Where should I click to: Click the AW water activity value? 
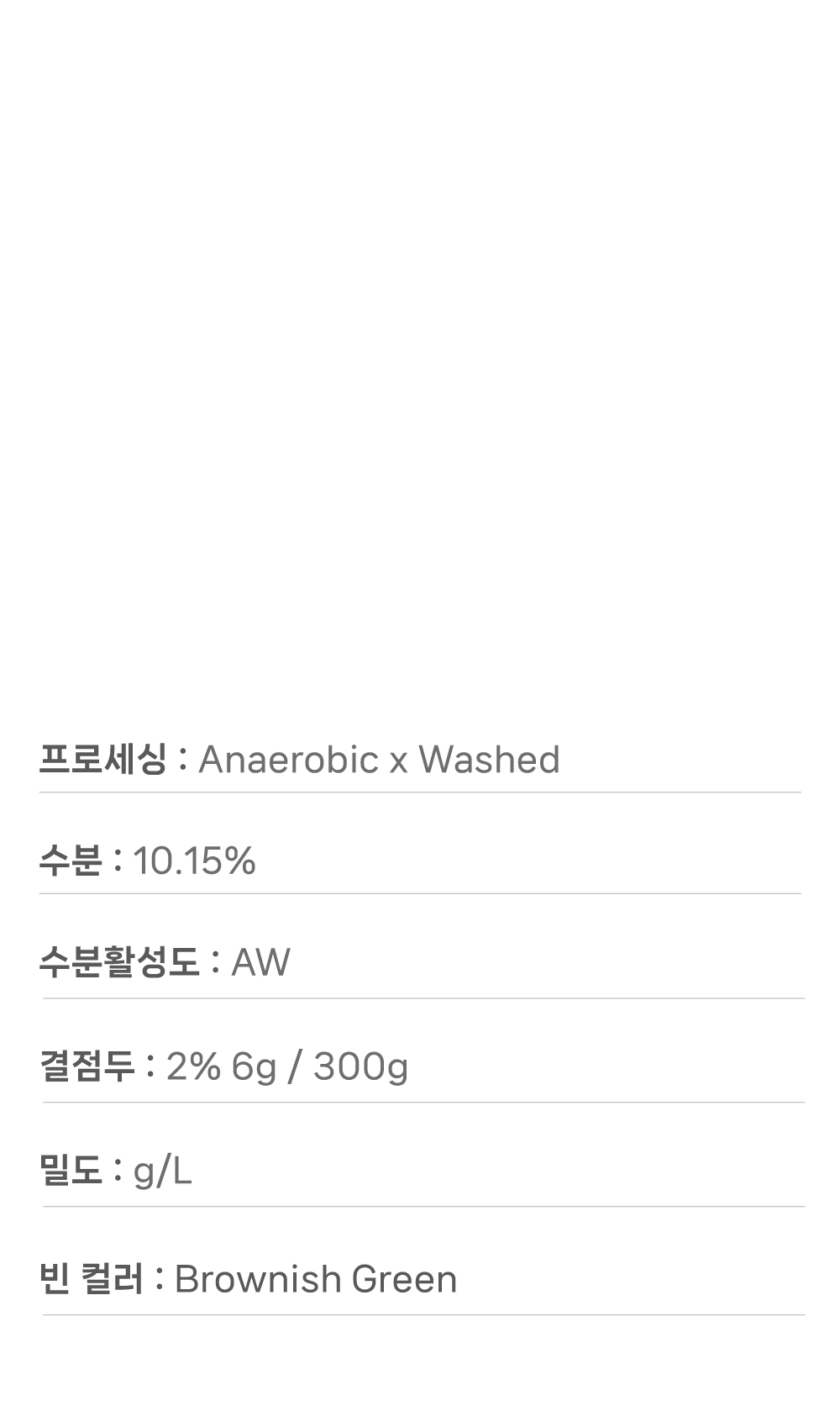coord(260,962)
